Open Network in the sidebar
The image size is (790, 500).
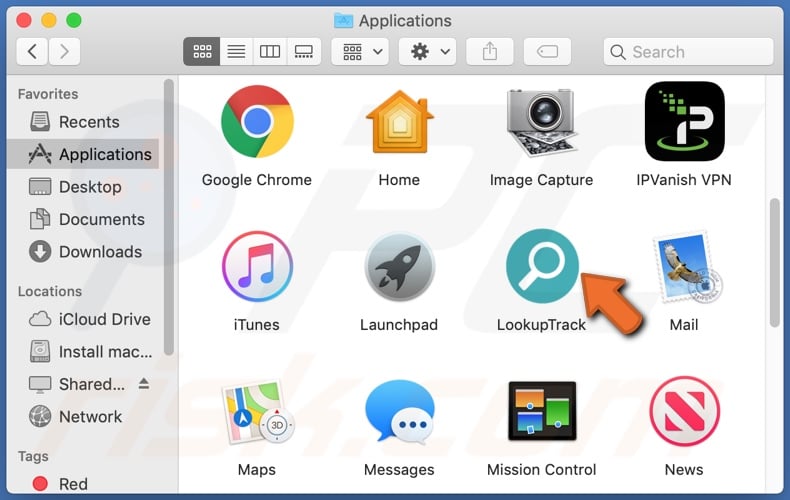click(x=83, y=417)
